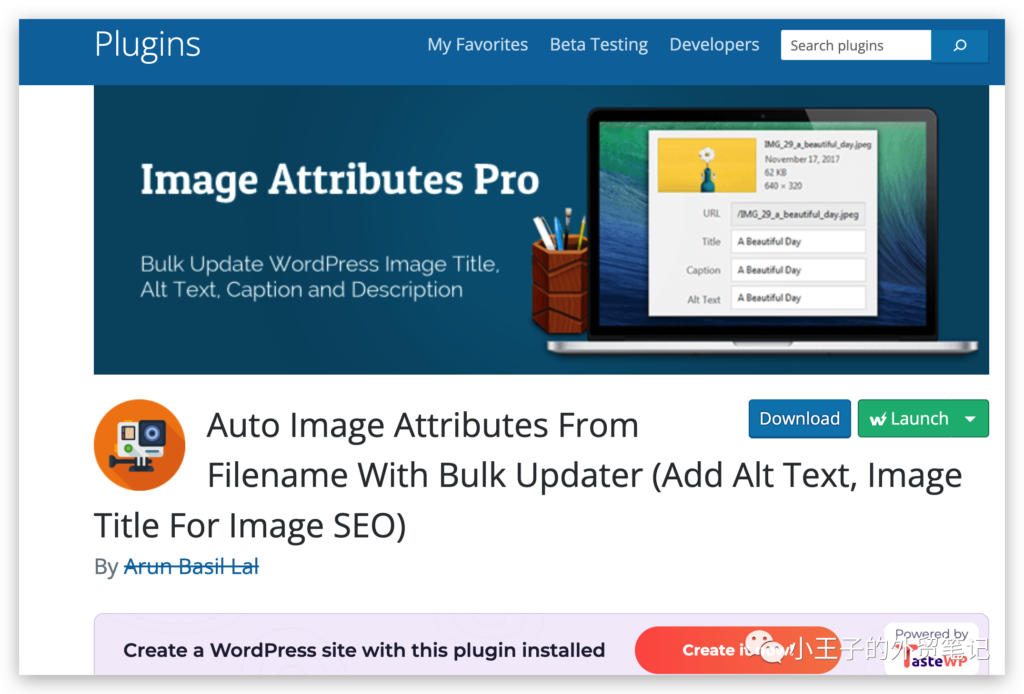Open the Developers menu item
Screen dimensions: 1024x694
(714, 45)
